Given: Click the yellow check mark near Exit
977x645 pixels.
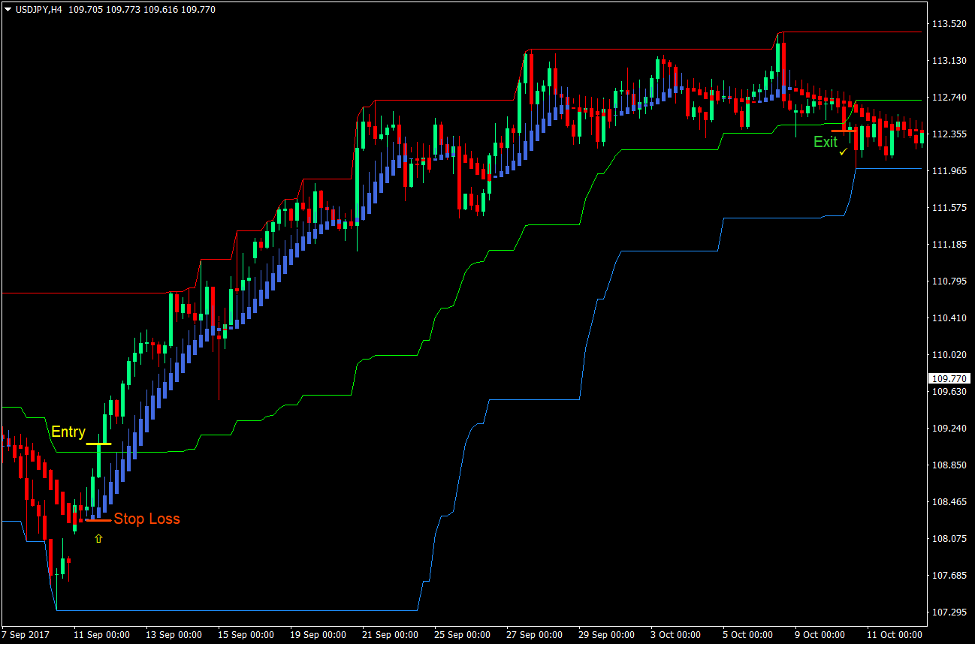Looking at the screenshot, I should (843, 151).
